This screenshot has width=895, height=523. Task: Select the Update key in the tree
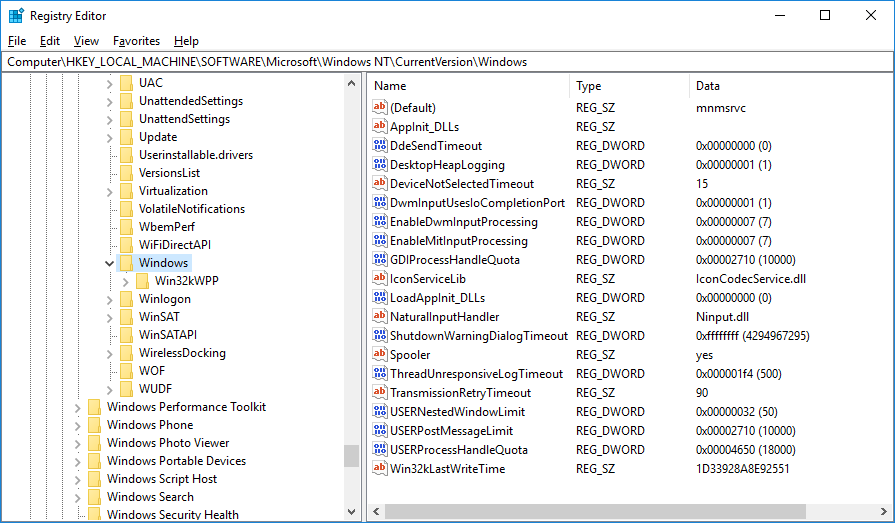tap(158, 137)
